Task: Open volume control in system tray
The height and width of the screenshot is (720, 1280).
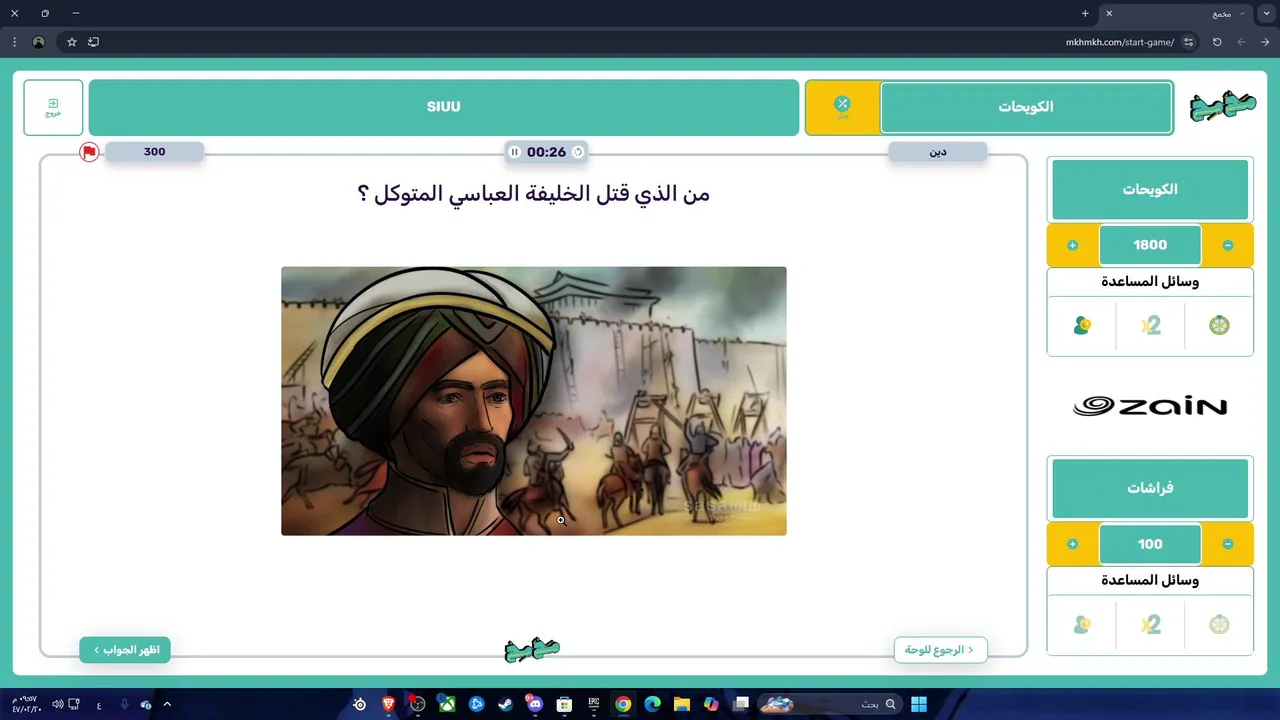Action: pyautogui.click(x=57, y=704)
